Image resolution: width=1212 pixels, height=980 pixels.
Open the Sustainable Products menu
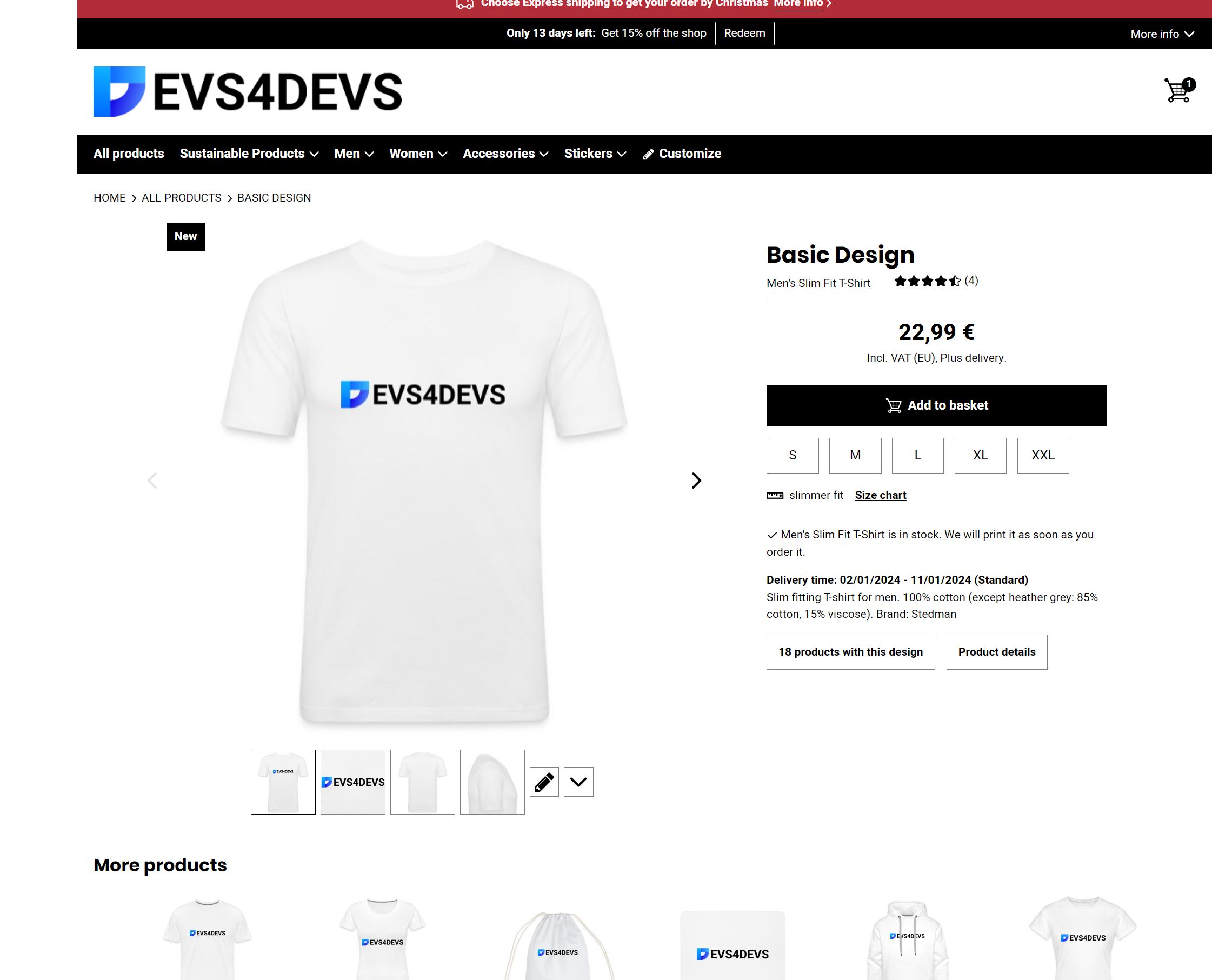(x=249, y=154)
